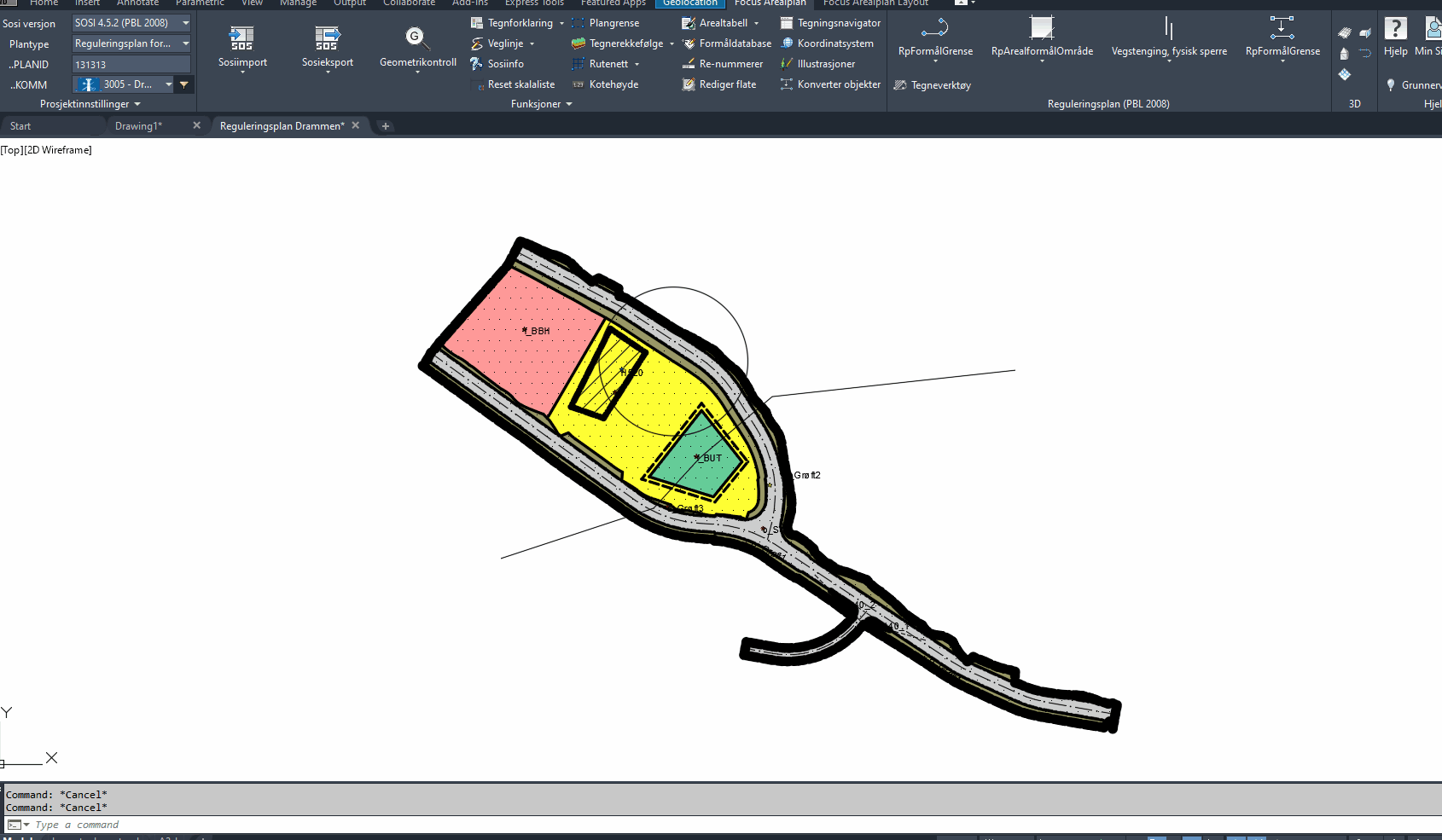Click the command line input

[x=341, y=825]
